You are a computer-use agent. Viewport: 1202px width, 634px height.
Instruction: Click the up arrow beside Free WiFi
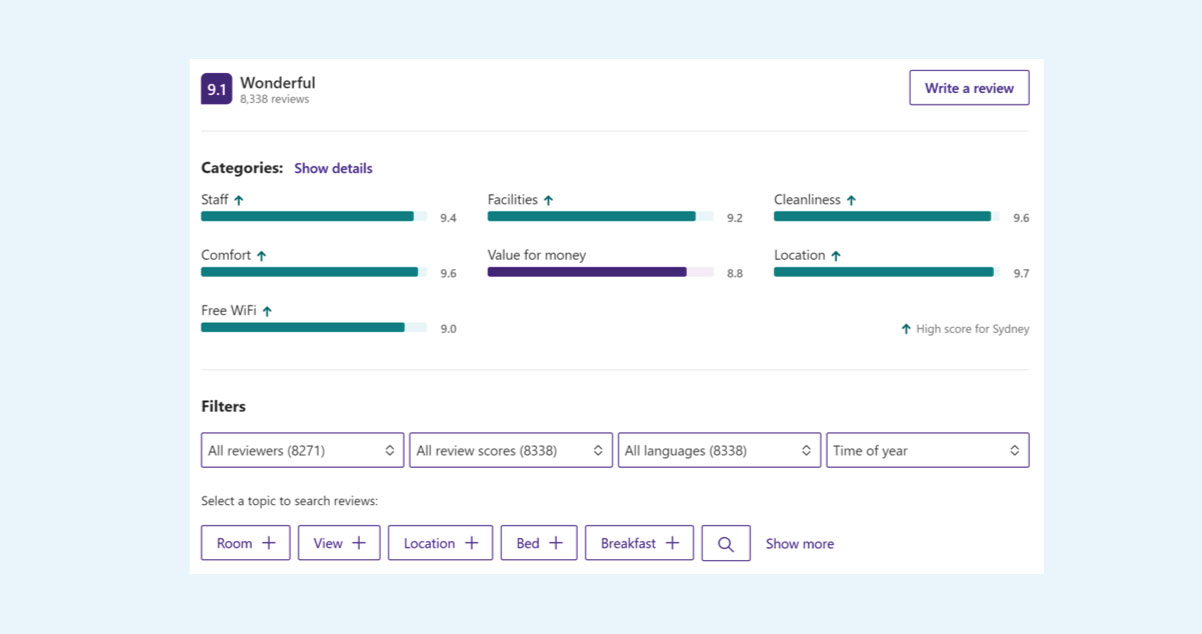click(x=267, y=311)
